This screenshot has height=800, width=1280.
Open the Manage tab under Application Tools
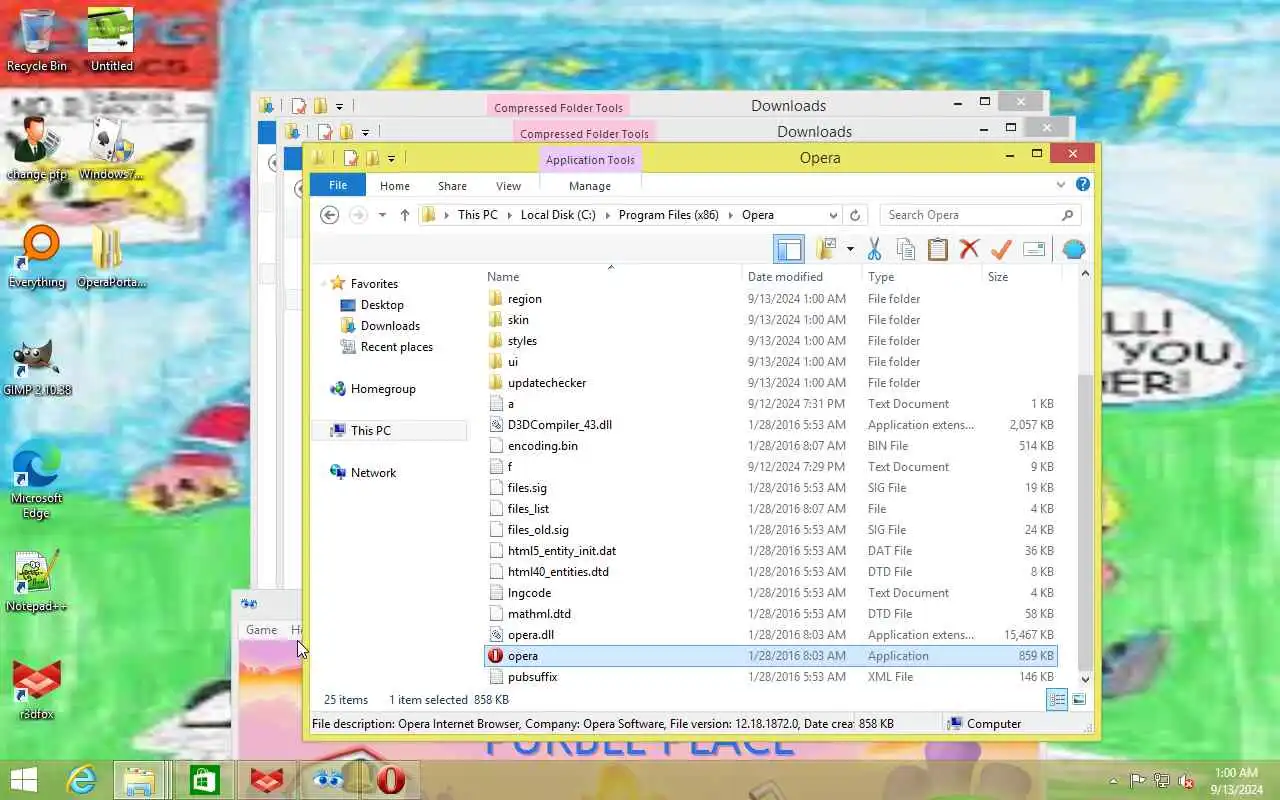[590, 186]
